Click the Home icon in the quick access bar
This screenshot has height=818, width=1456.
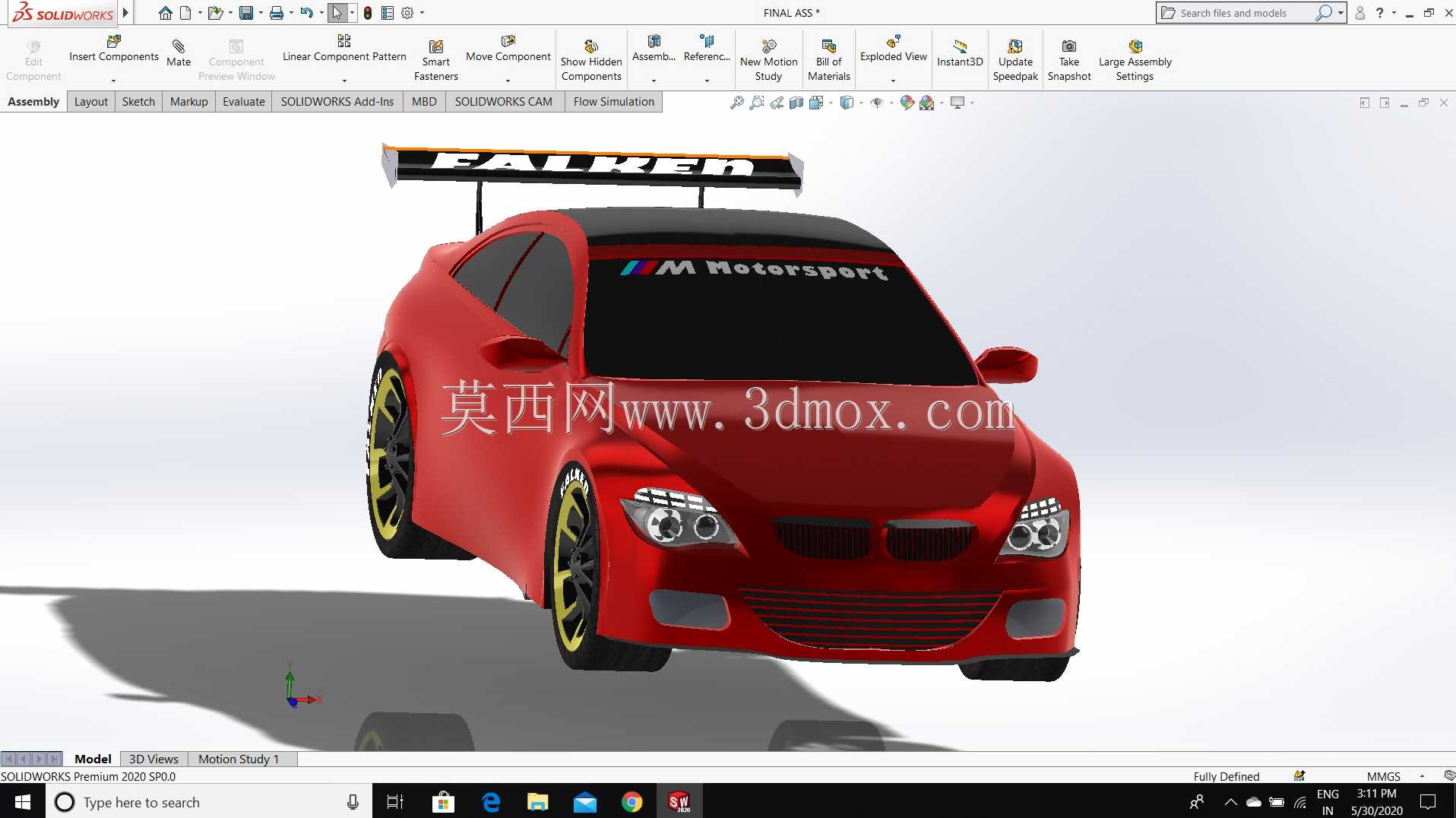(165, 13)
